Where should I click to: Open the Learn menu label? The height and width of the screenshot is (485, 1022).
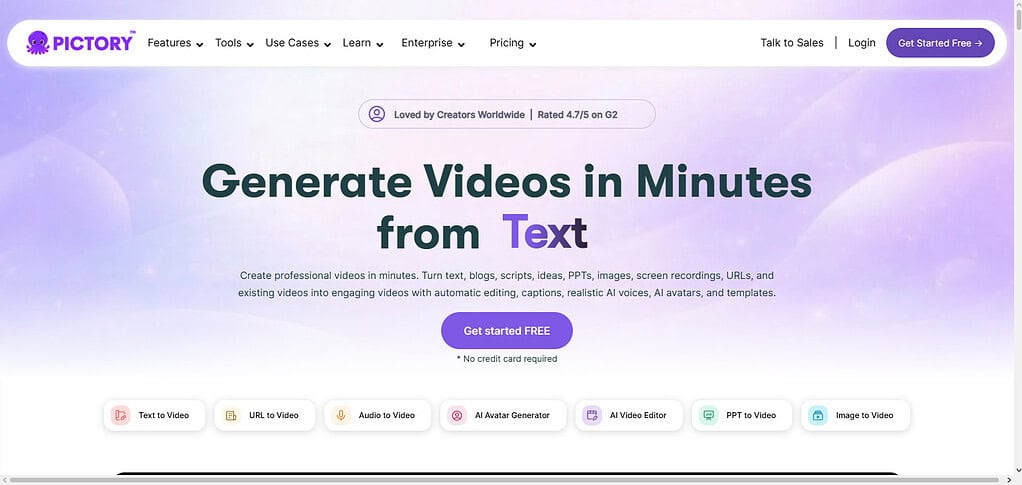357,43
